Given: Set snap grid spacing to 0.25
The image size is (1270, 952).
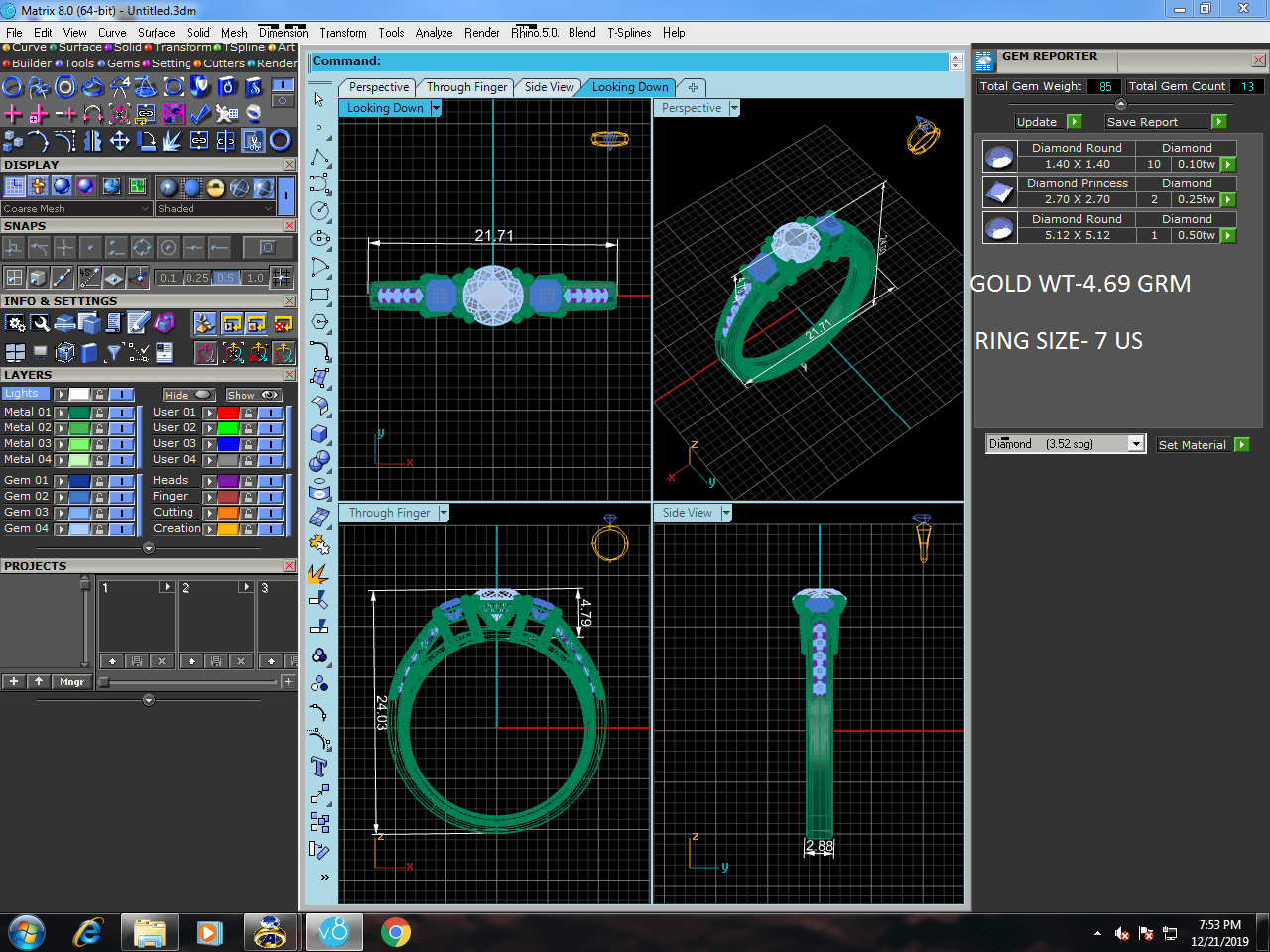Looking at the screenshot, I should tap(197, 278).
